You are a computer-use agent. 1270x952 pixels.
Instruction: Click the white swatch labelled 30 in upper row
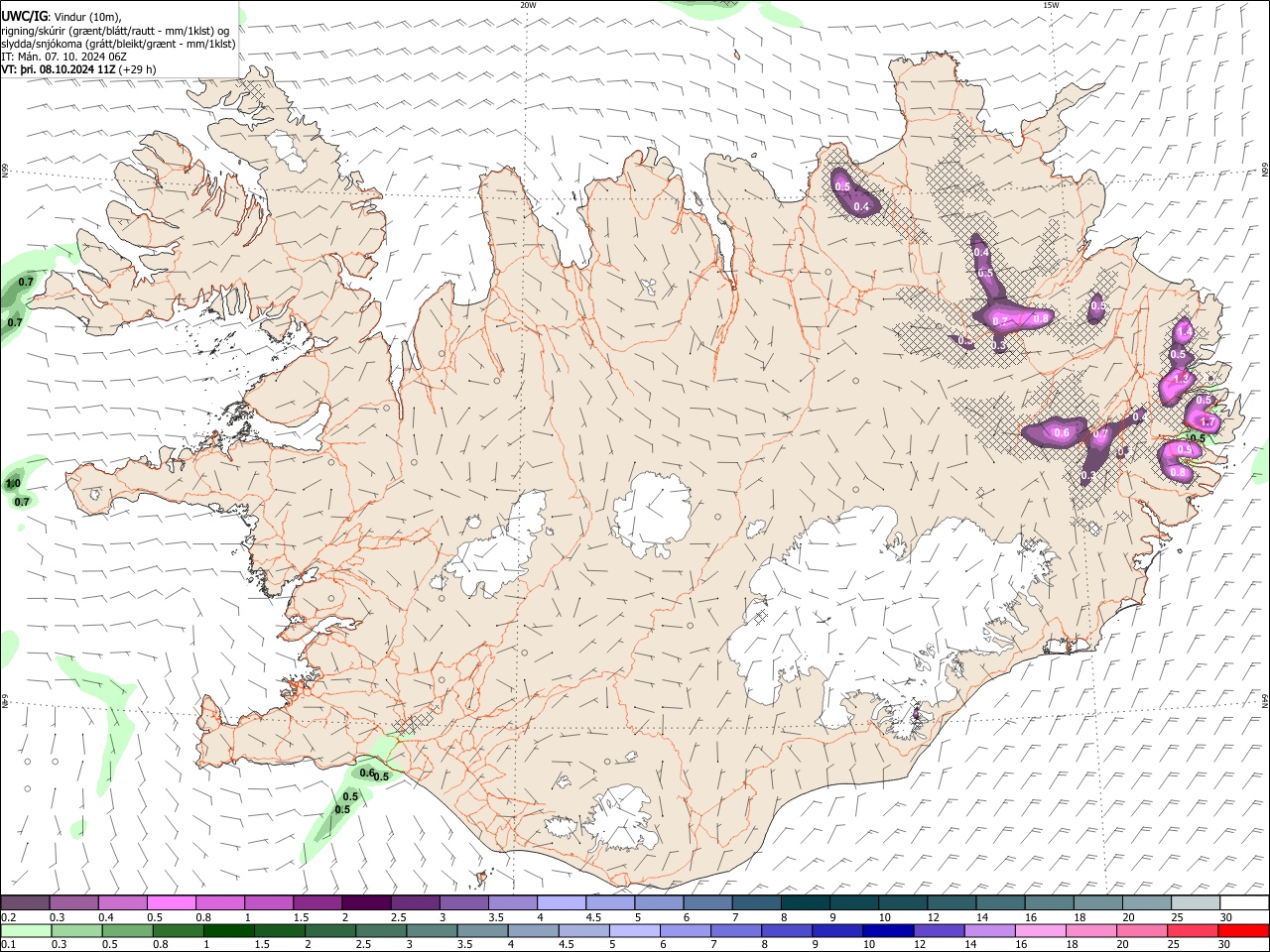(x=1244, y=902)
